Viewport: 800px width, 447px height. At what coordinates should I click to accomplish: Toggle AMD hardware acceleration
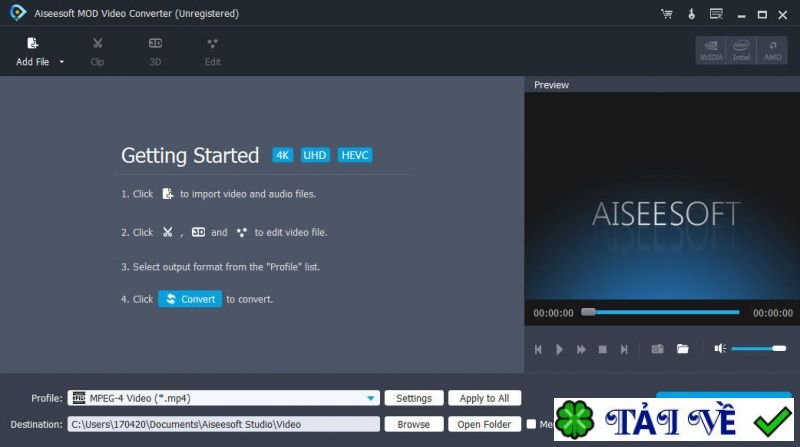click(772, 50)
